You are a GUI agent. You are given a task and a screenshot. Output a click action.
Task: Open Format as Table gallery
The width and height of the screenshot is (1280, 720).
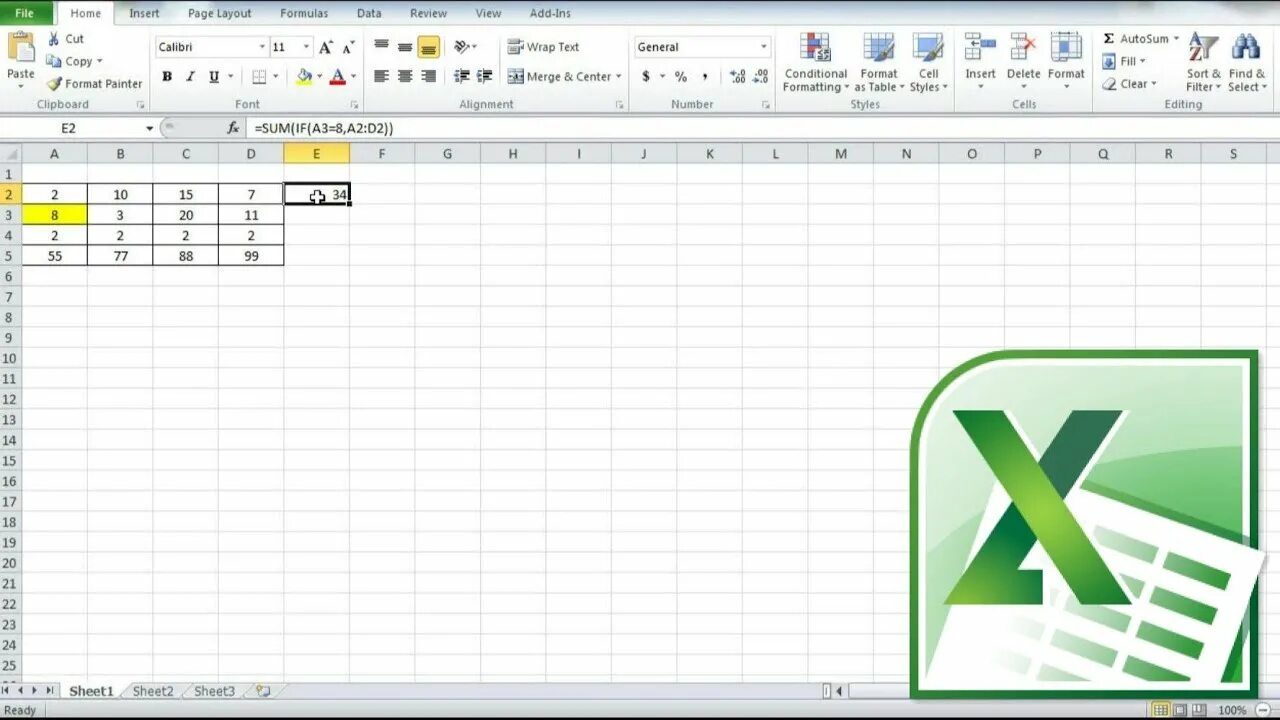(x=879, y=63)
